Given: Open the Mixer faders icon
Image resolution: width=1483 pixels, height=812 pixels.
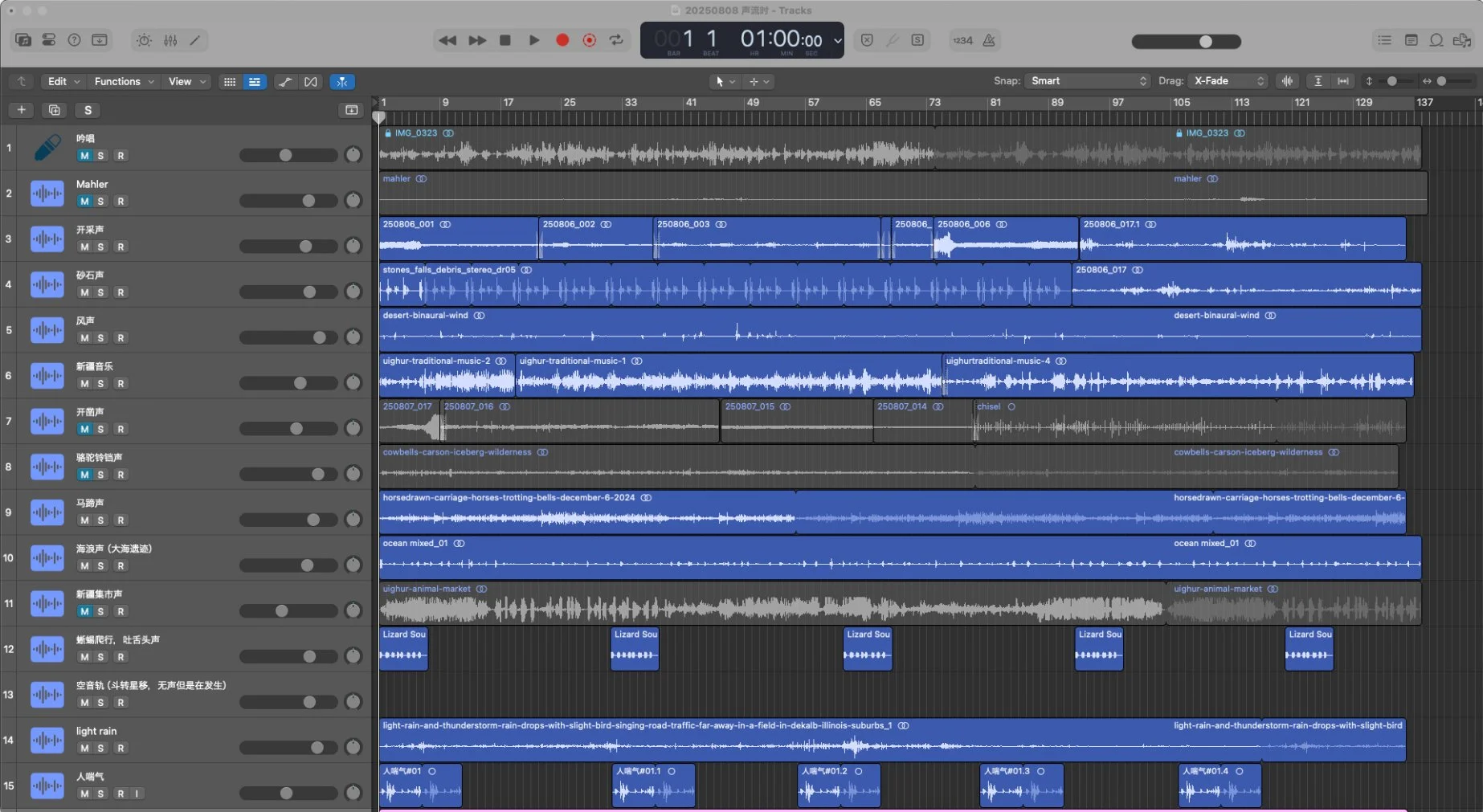Looking at the screenshot, I should pyautogui.click(x=170, y=40).
